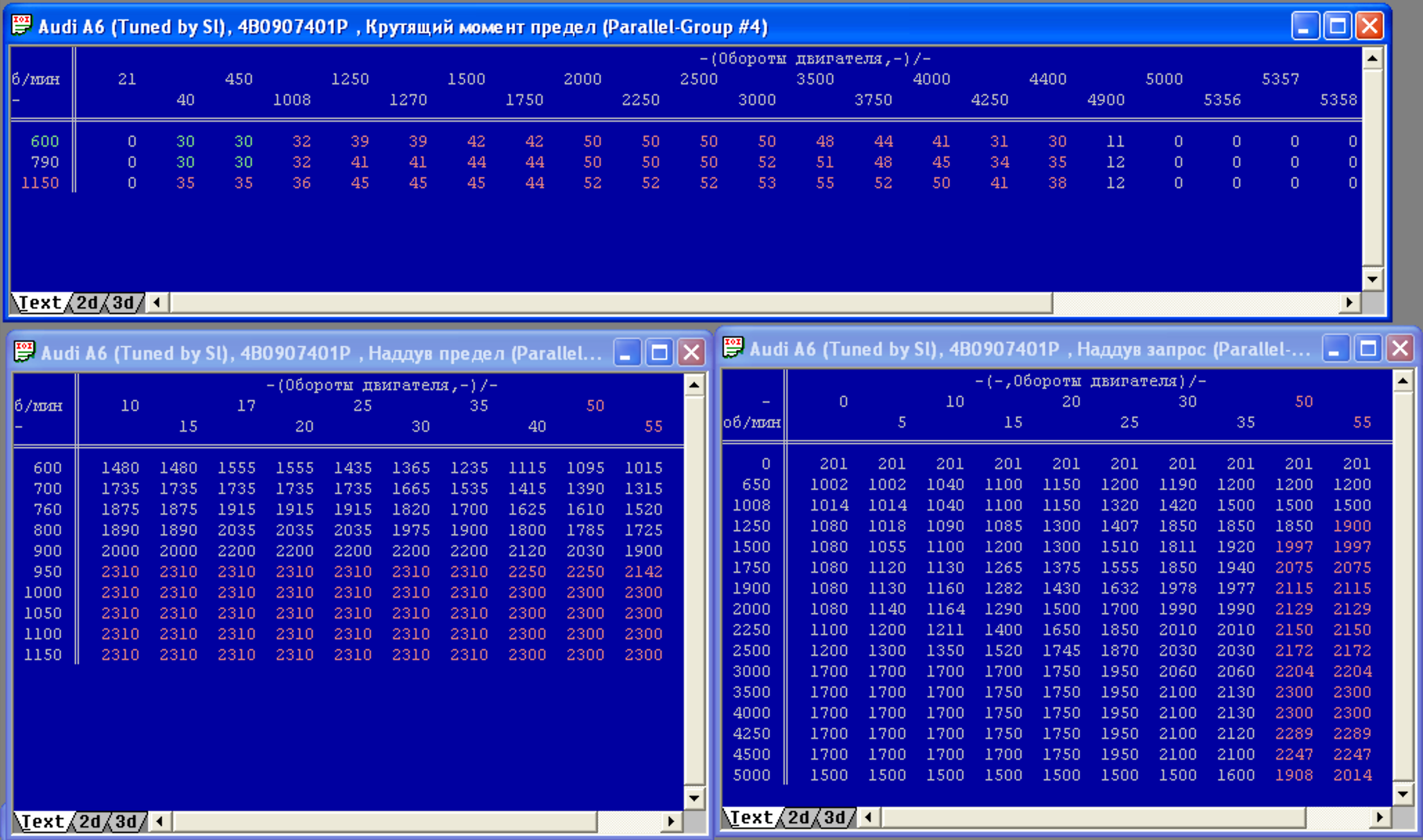1423x840 pixels.
Task: Maximize the boost limit window
Action: [x=659, y=353]
